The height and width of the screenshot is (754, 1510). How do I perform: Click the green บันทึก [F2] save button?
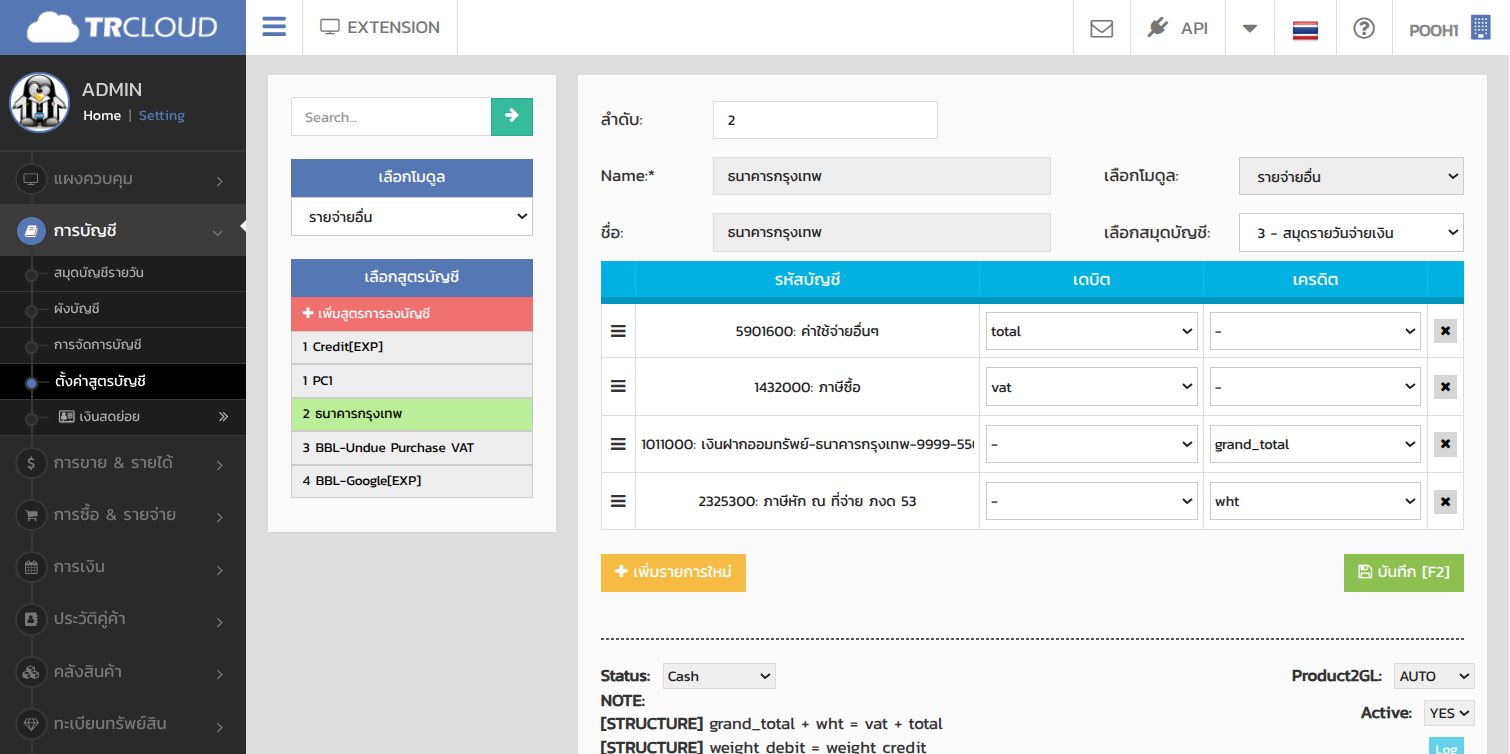[1403, 572]
